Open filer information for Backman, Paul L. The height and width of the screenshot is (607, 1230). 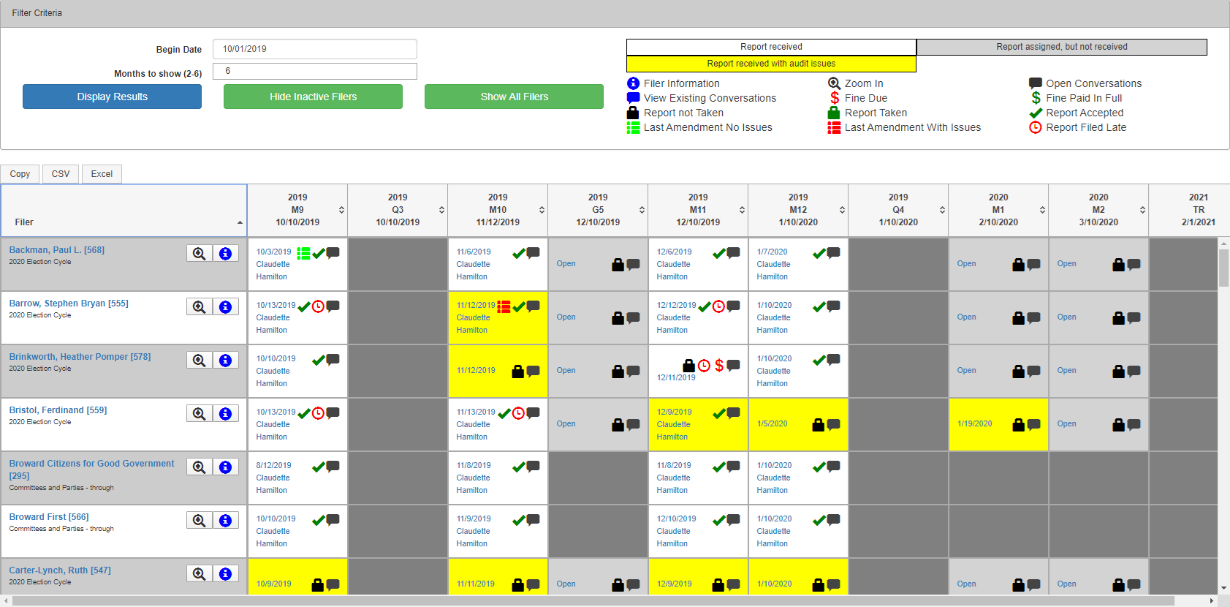point(225,254)
